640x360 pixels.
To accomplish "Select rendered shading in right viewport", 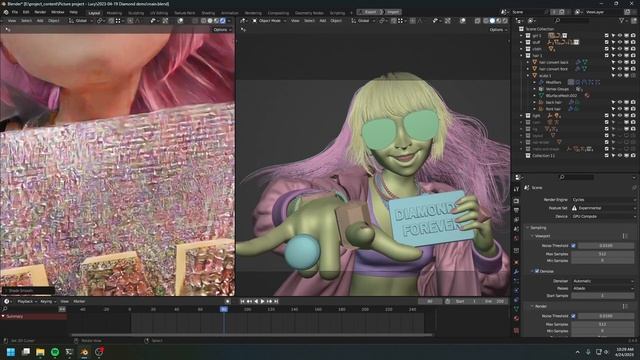I will (x=505, y=20).
